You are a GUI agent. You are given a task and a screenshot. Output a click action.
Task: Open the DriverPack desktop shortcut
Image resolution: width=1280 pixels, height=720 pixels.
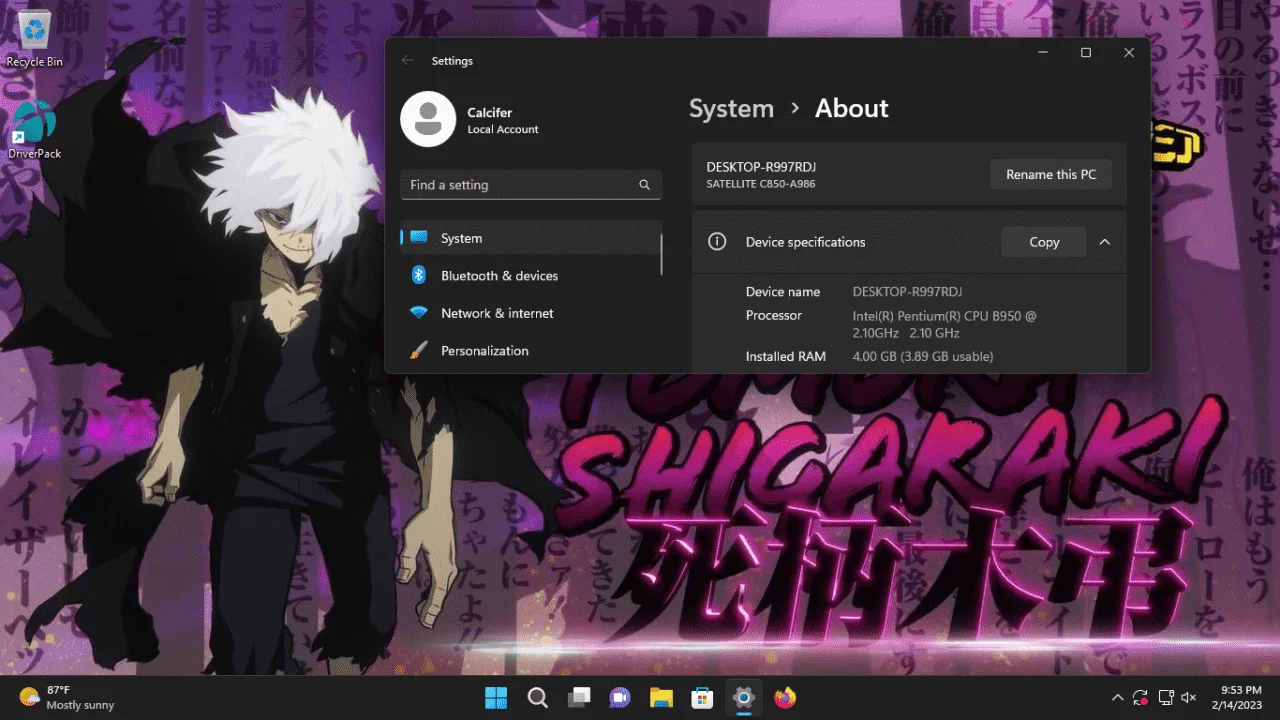tap(35, 130)
